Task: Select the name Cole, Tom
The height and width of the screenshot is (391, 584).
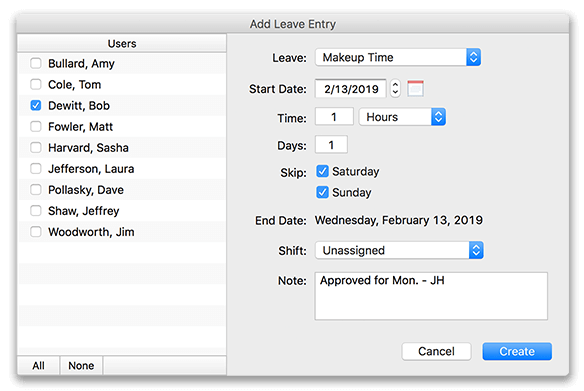Action: point(74,85)
